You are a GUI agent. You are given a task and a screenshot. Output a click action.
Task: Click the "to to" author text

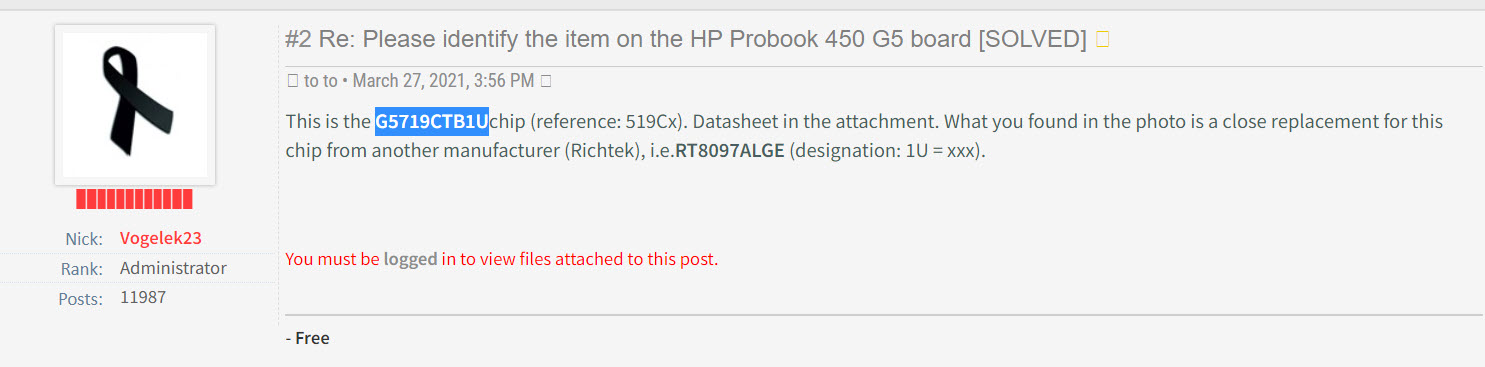[320, 80]
